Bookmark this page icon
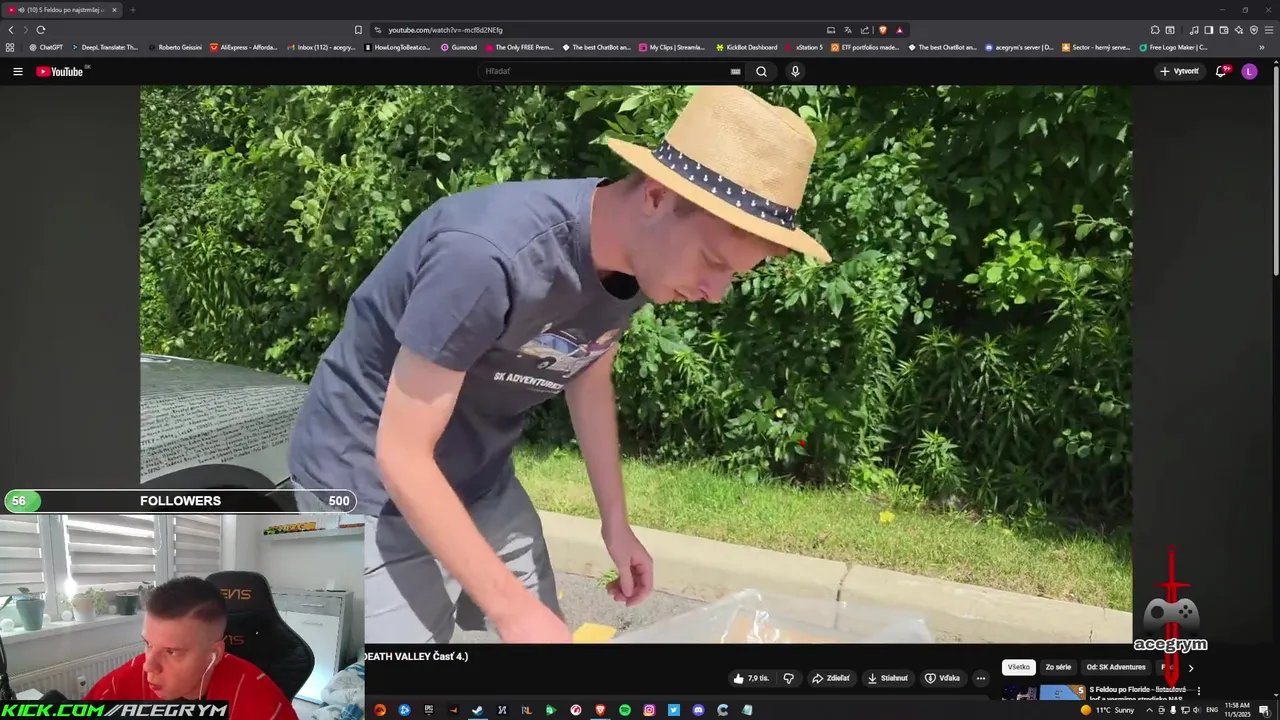1280x720 pixels. click(x=358, y=30)
